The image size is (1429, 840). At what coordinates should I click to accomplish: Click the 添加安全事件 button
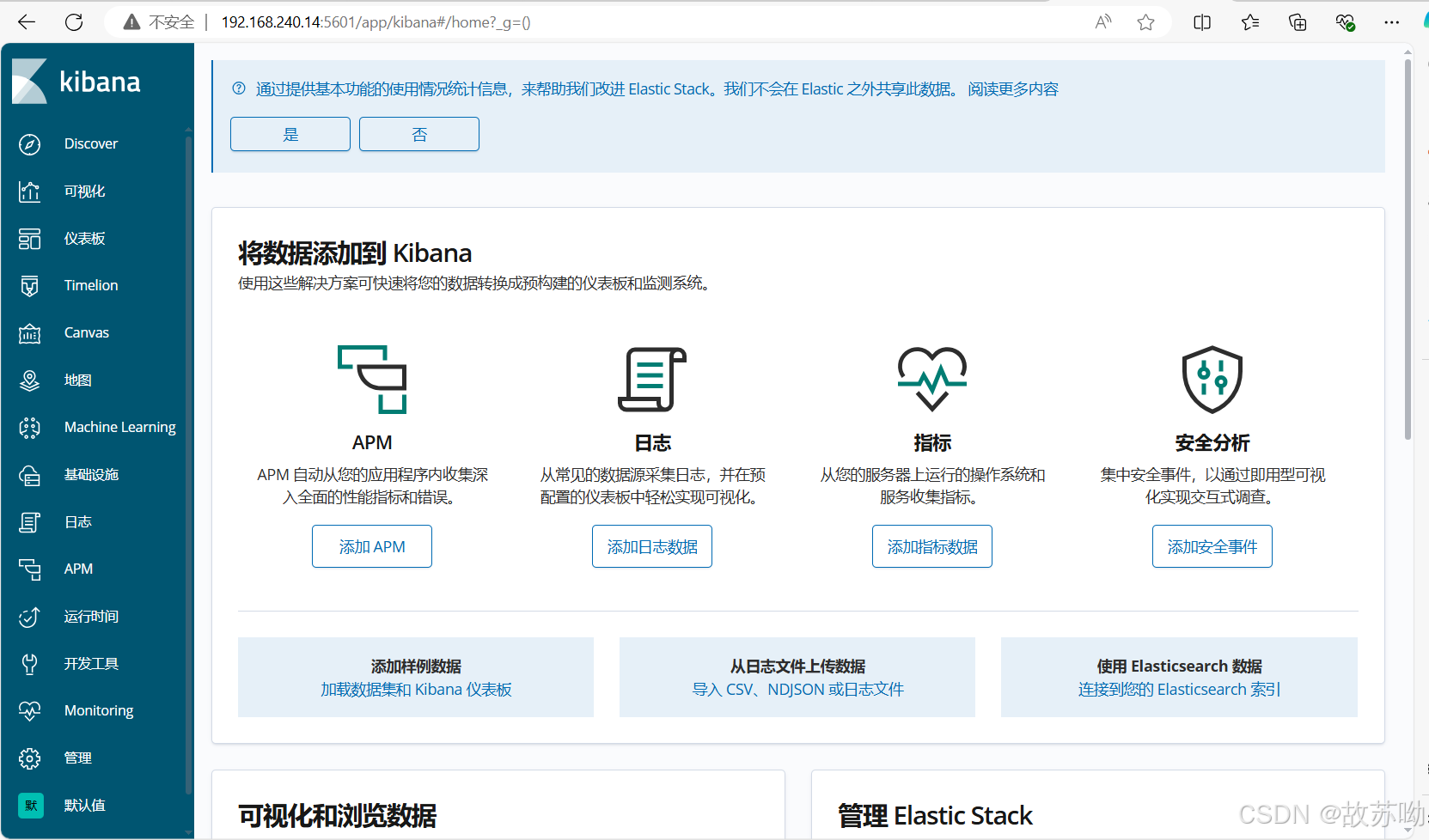1212,546
